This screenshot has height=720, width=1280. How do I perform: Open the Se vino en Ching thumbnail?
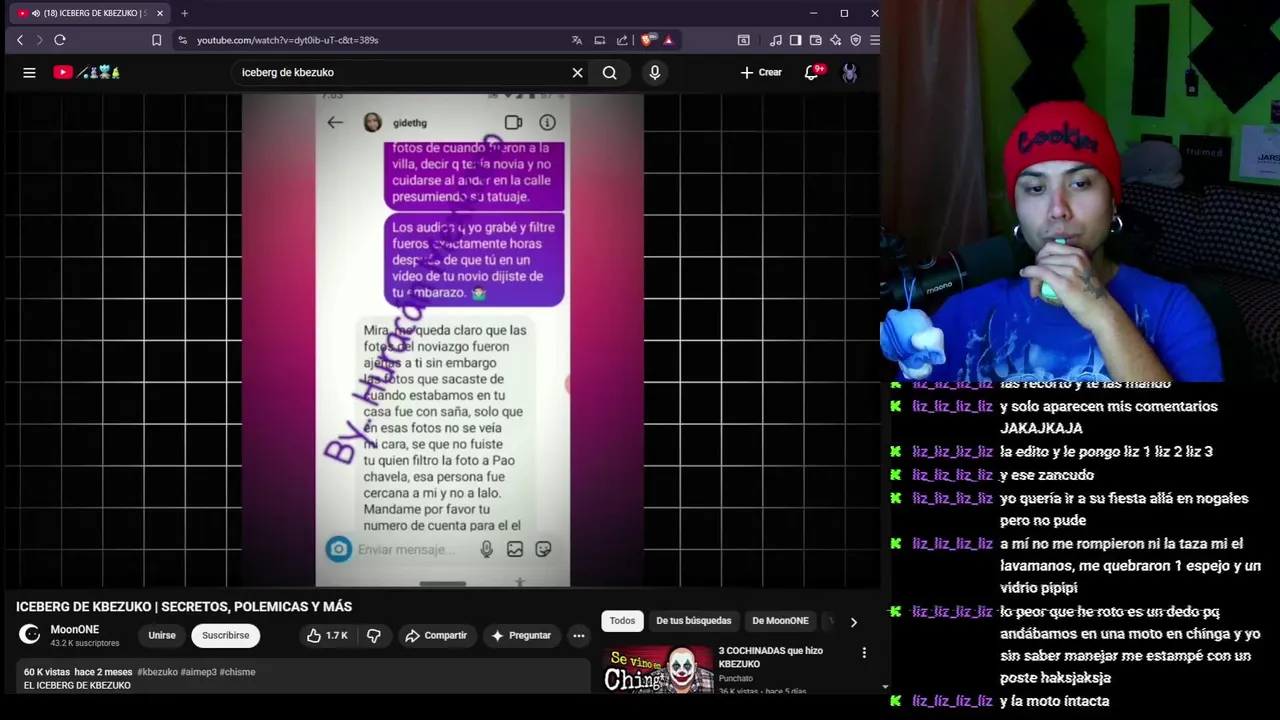pos(656,668)
